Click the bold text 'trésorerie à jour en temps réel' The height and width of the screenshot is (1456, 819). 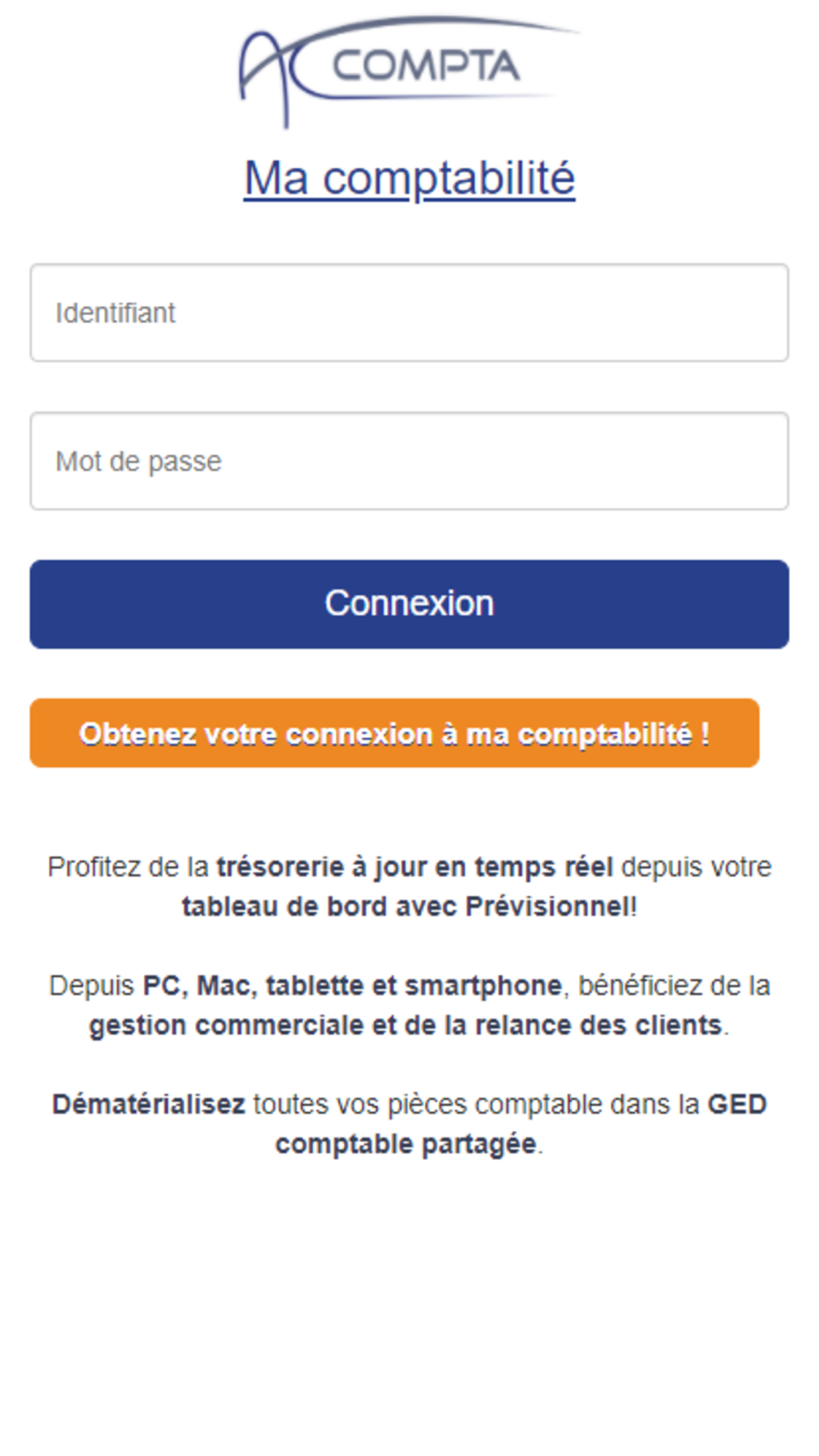(414, 866)
